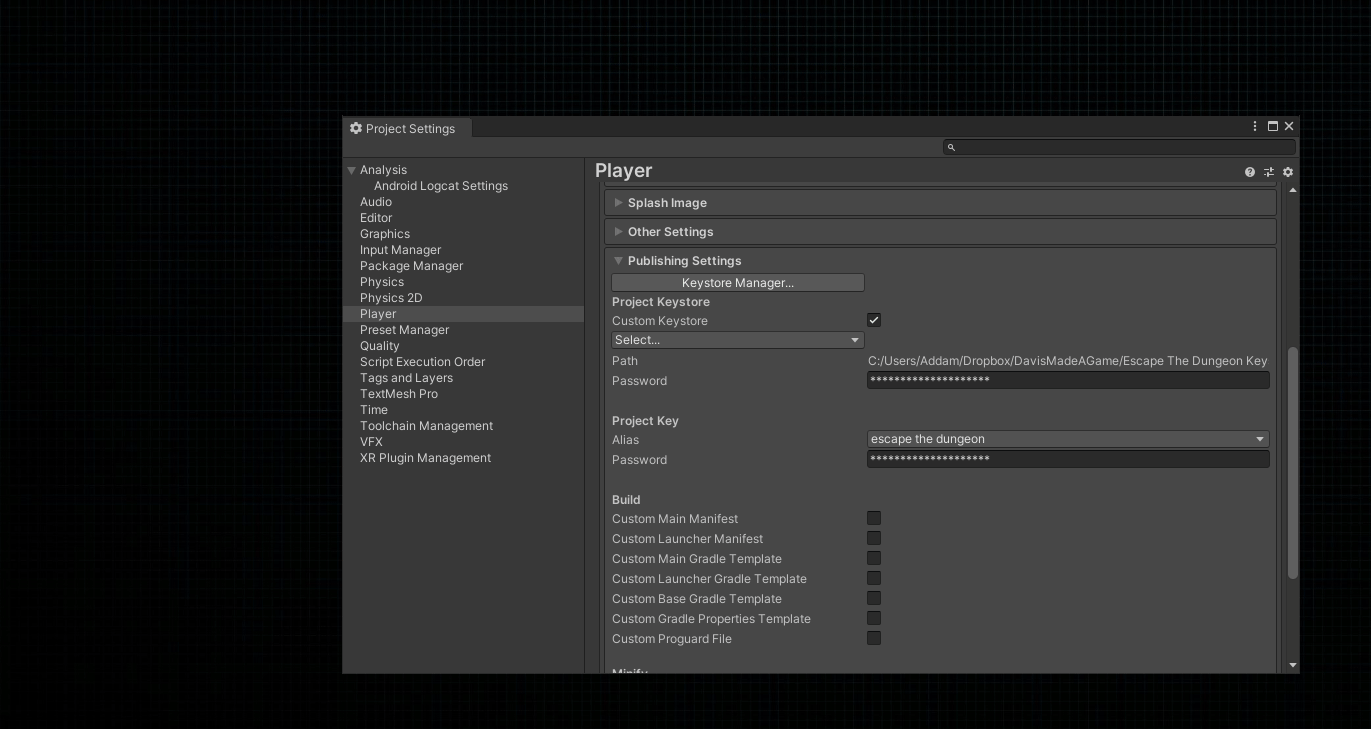Click the scroll down arrow of Player panel
This screenshot has height=729, width=1371.
(1293, 665)
